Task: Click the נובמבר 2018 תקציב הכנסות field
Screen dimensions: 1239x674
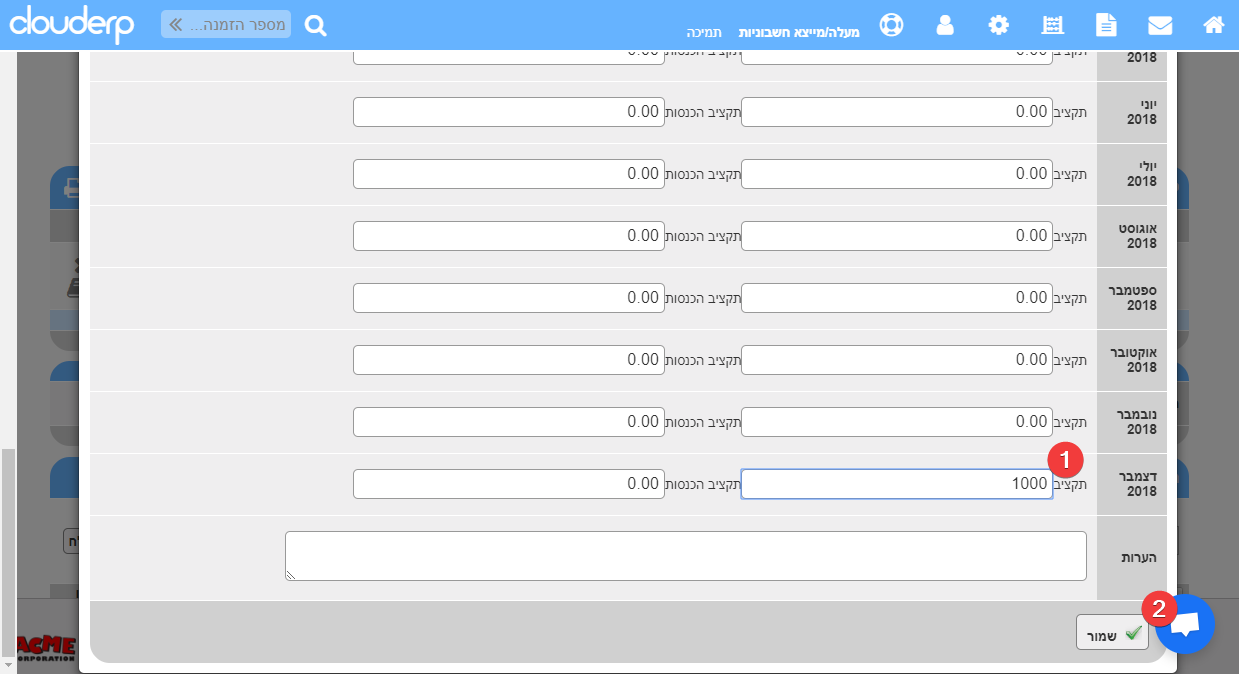Action: coord(508,422)
